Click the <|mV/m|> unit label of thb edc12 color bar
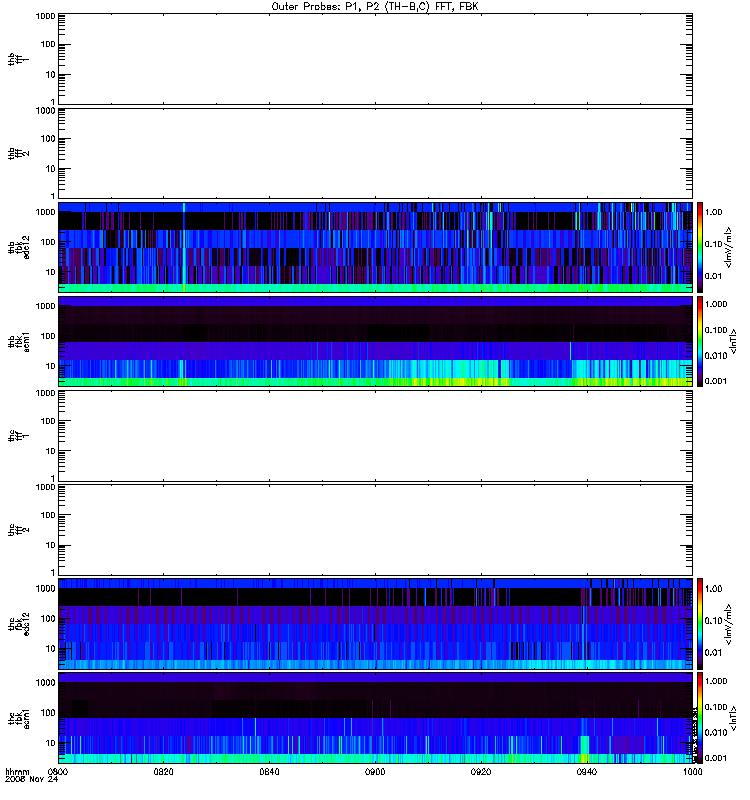 [x=729, y=247]
